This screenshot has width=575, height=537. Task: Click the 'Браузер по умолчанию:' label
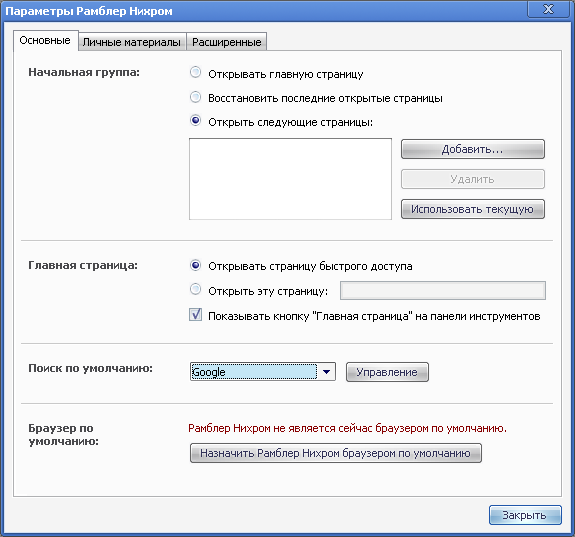point(63,434)
